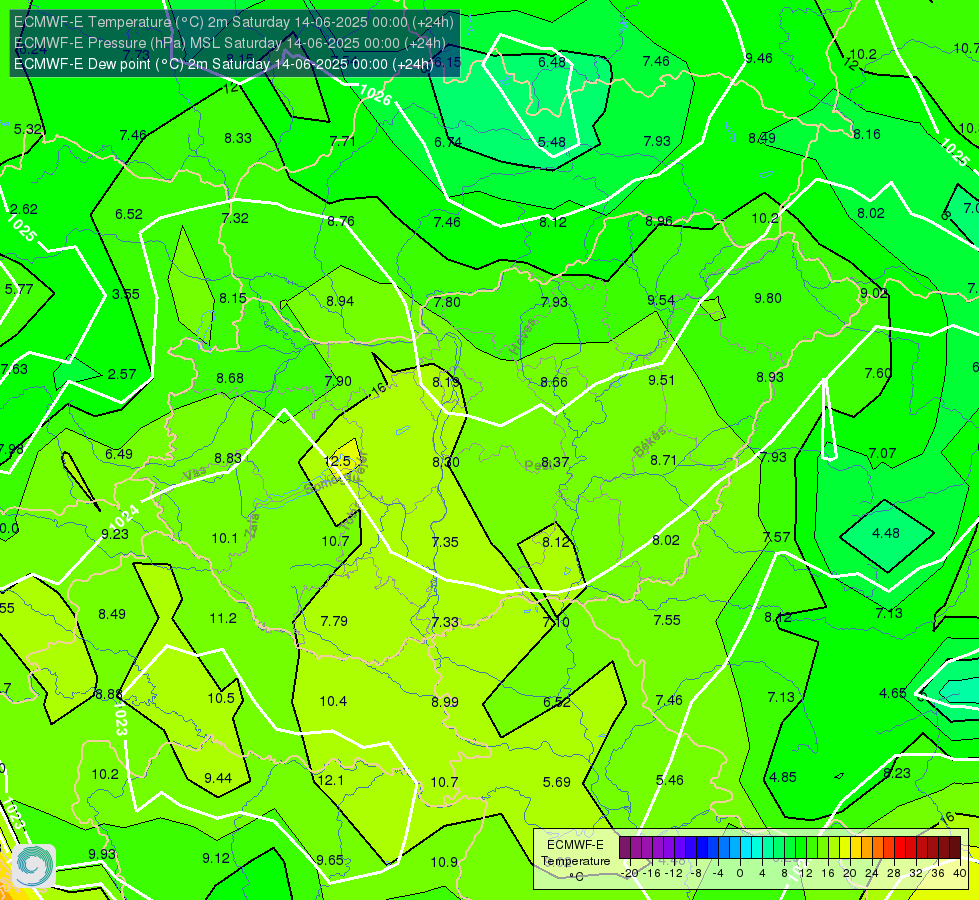Screen dimensions: 979x900
Task: Click the 5.69 dew point value
Action: point(556,782)
